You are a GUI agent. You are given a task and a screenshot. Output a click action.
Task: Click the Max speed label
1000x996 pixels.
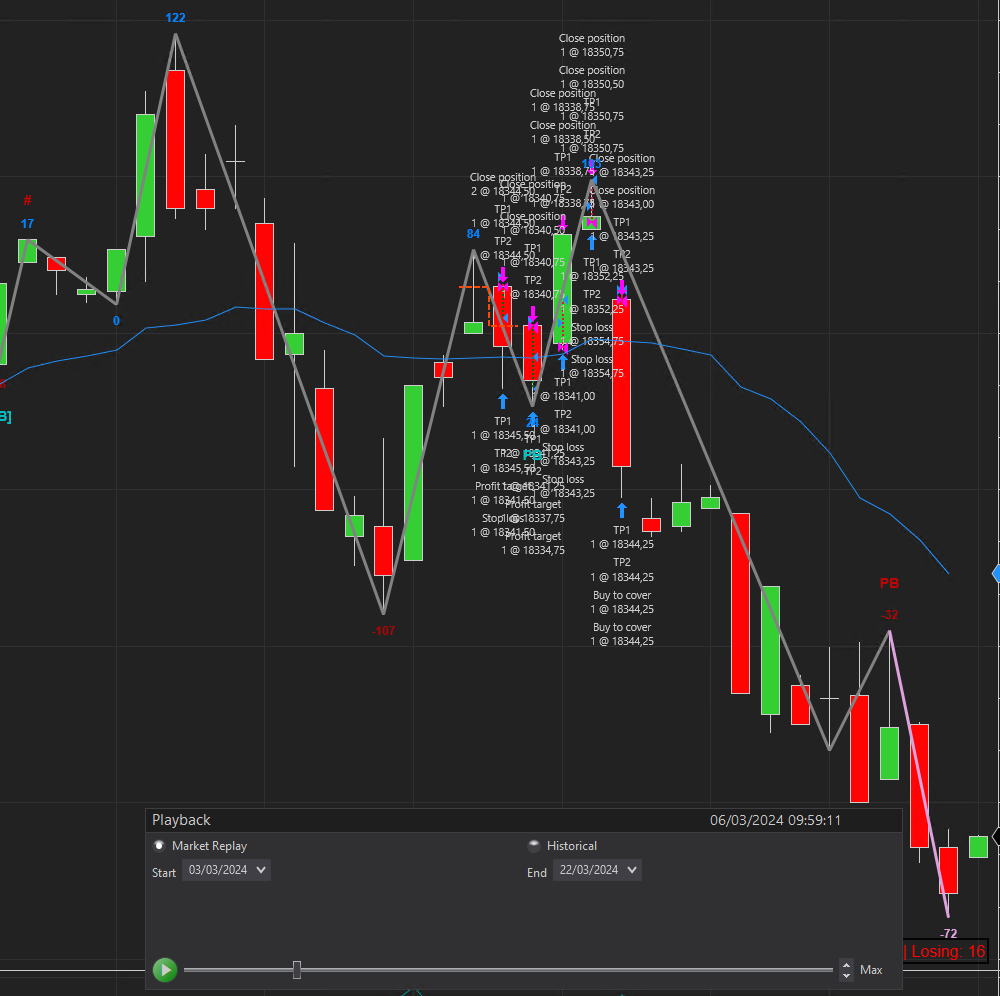click(871, 970)
